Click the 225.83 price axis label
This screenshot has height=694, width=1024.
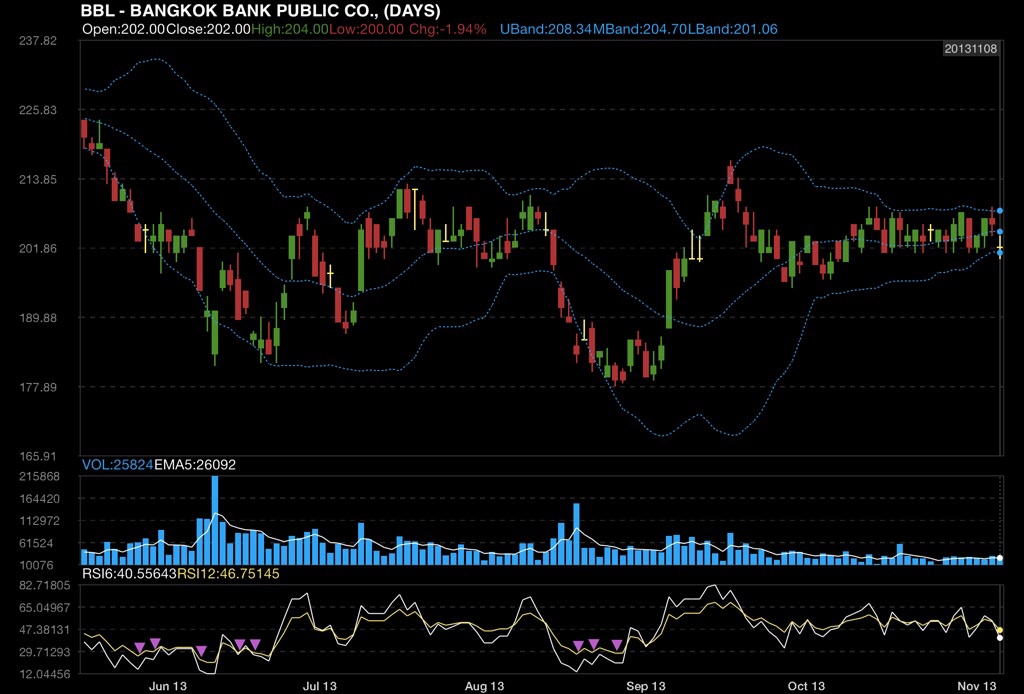point(38,110)
